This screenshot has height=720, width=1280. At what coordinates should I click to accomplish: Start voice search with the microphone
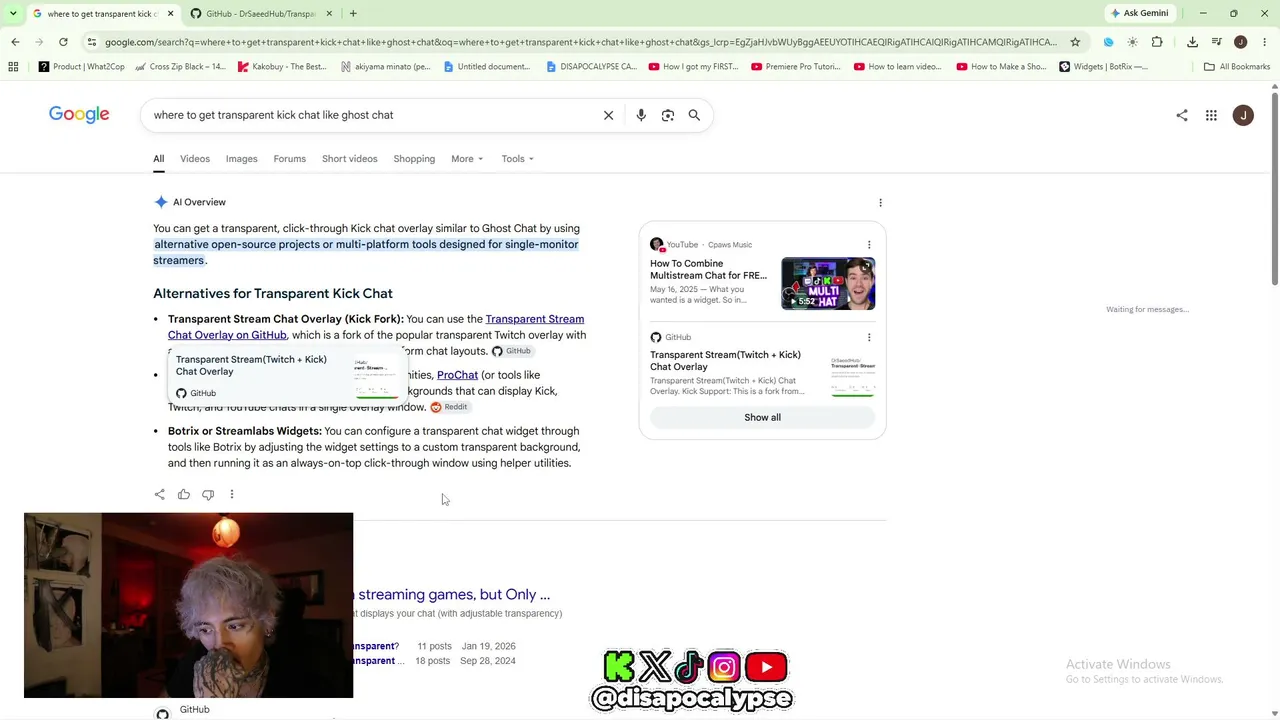(641, 115)
